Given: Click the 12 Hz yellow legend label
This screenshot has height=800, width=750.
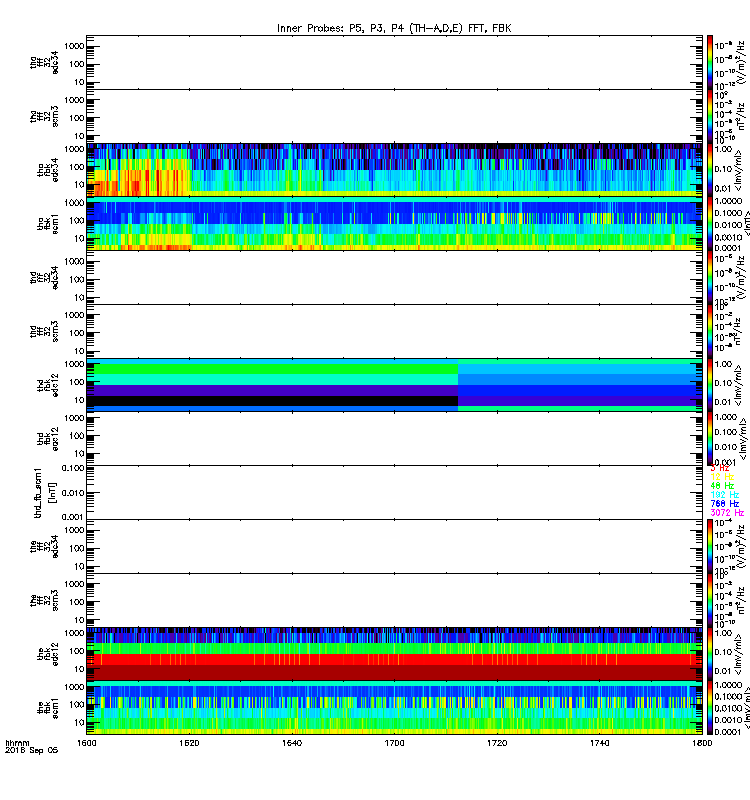Looking at the screenshot, I should tap(722, 477).
